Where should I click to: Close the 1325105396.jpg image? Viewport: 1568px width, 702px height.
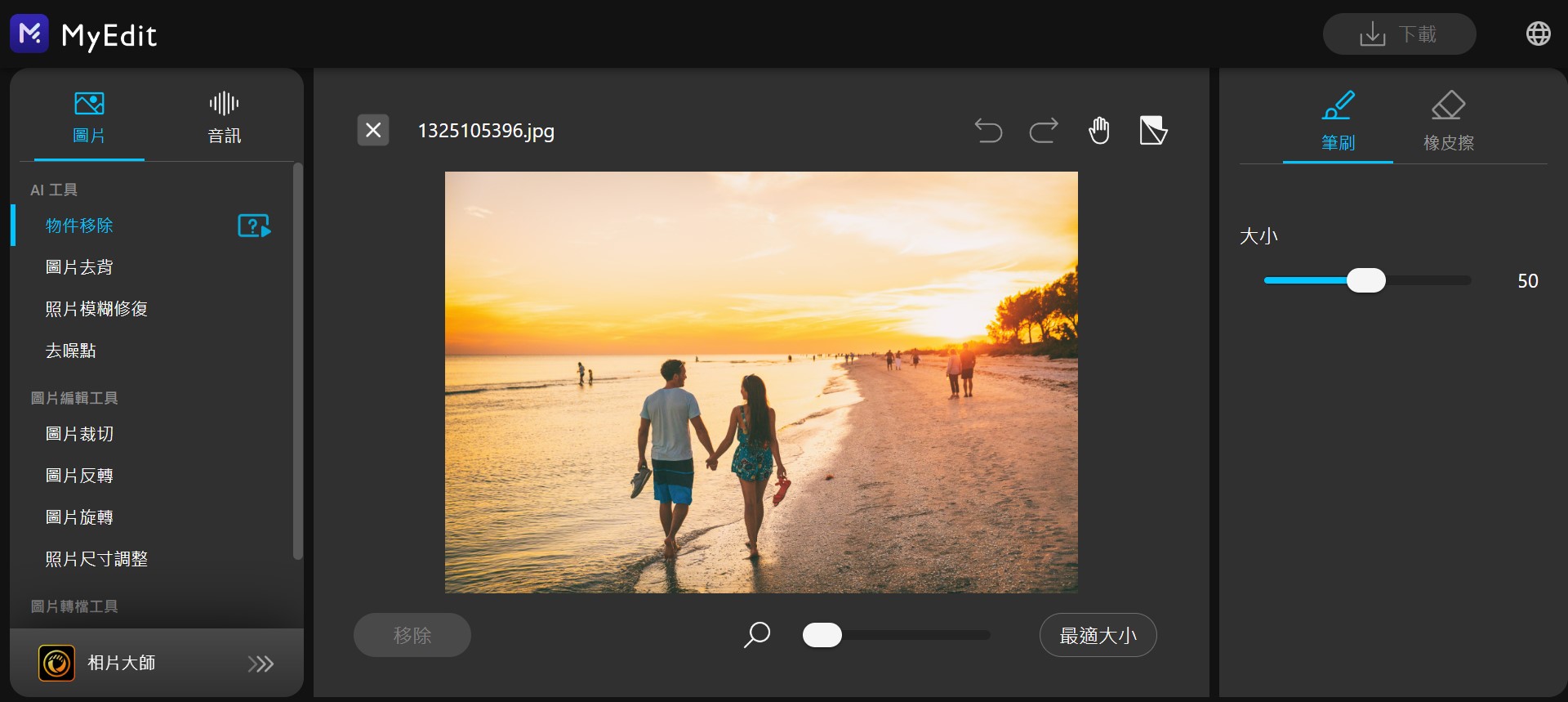pos(373,130)
